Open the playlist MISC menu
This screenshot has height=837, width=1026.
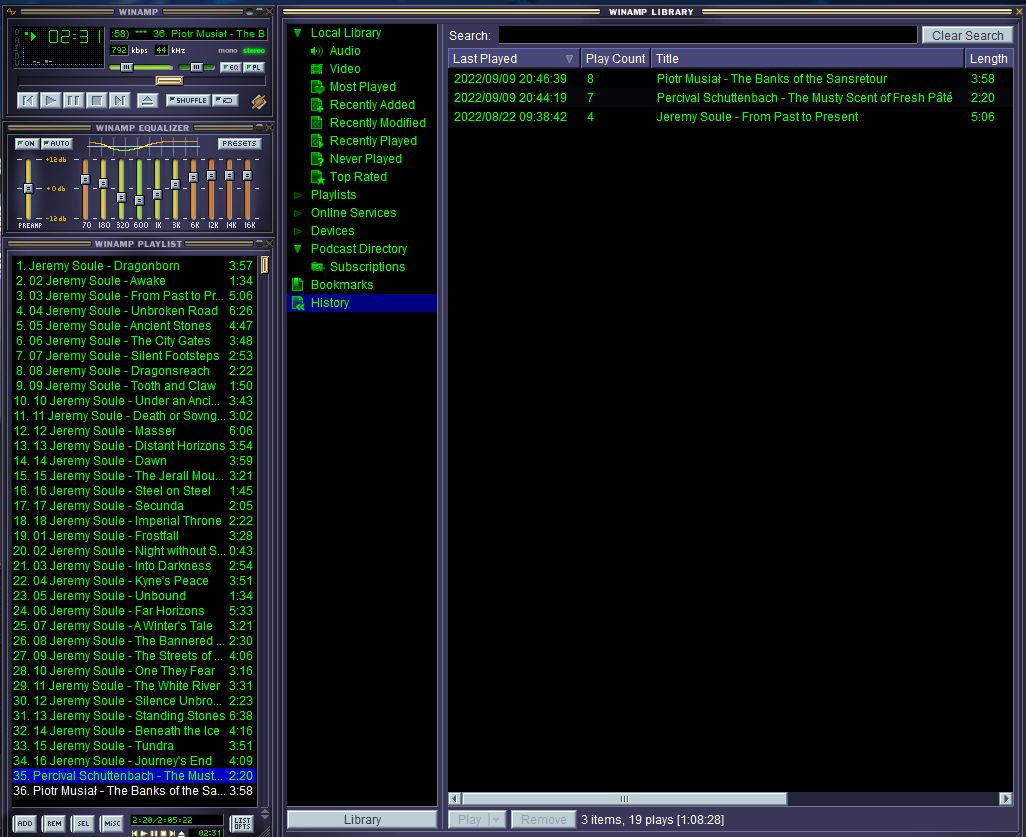point(112,824)
